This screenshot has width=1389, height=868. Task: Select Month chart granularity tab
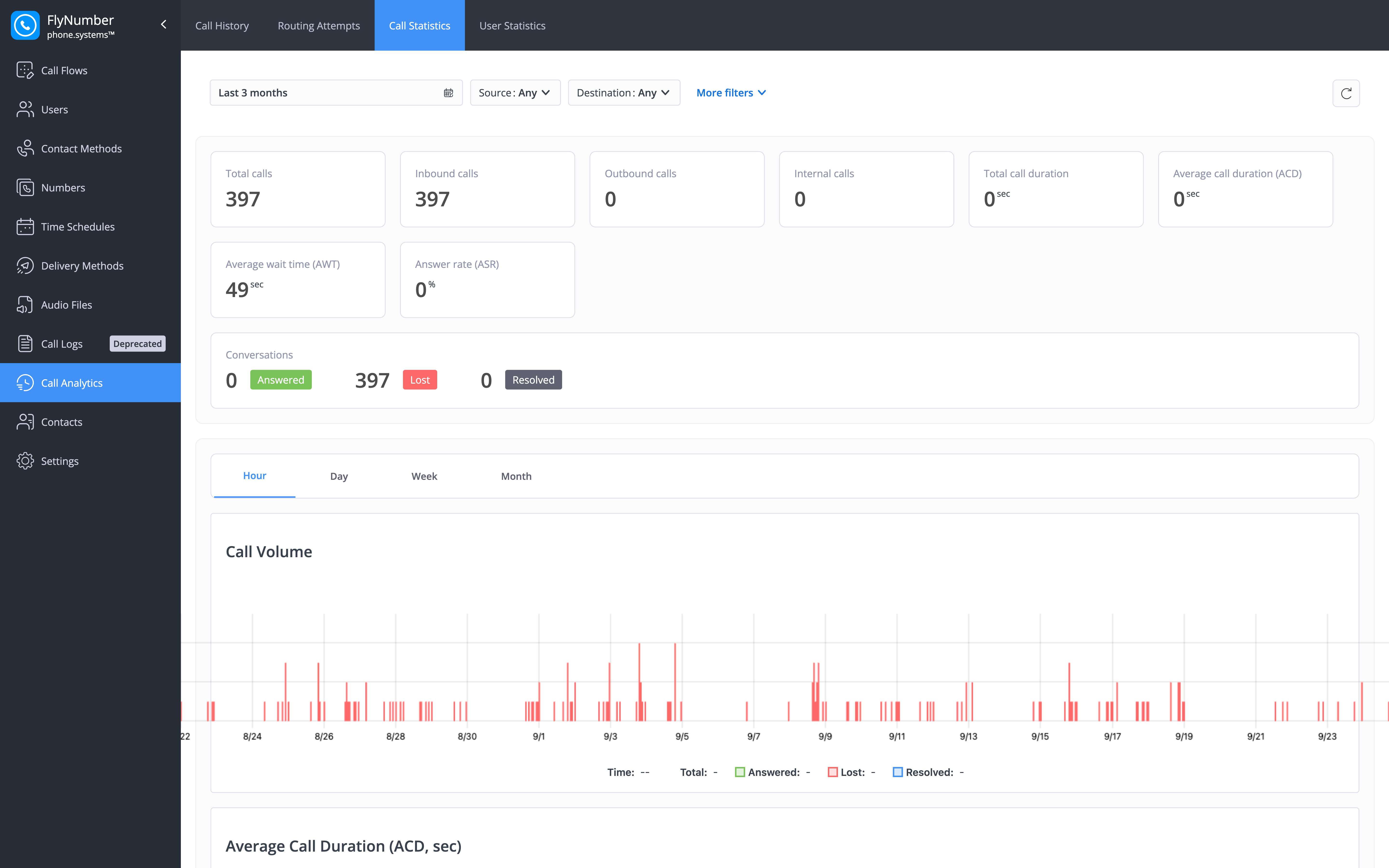[516, 476]
